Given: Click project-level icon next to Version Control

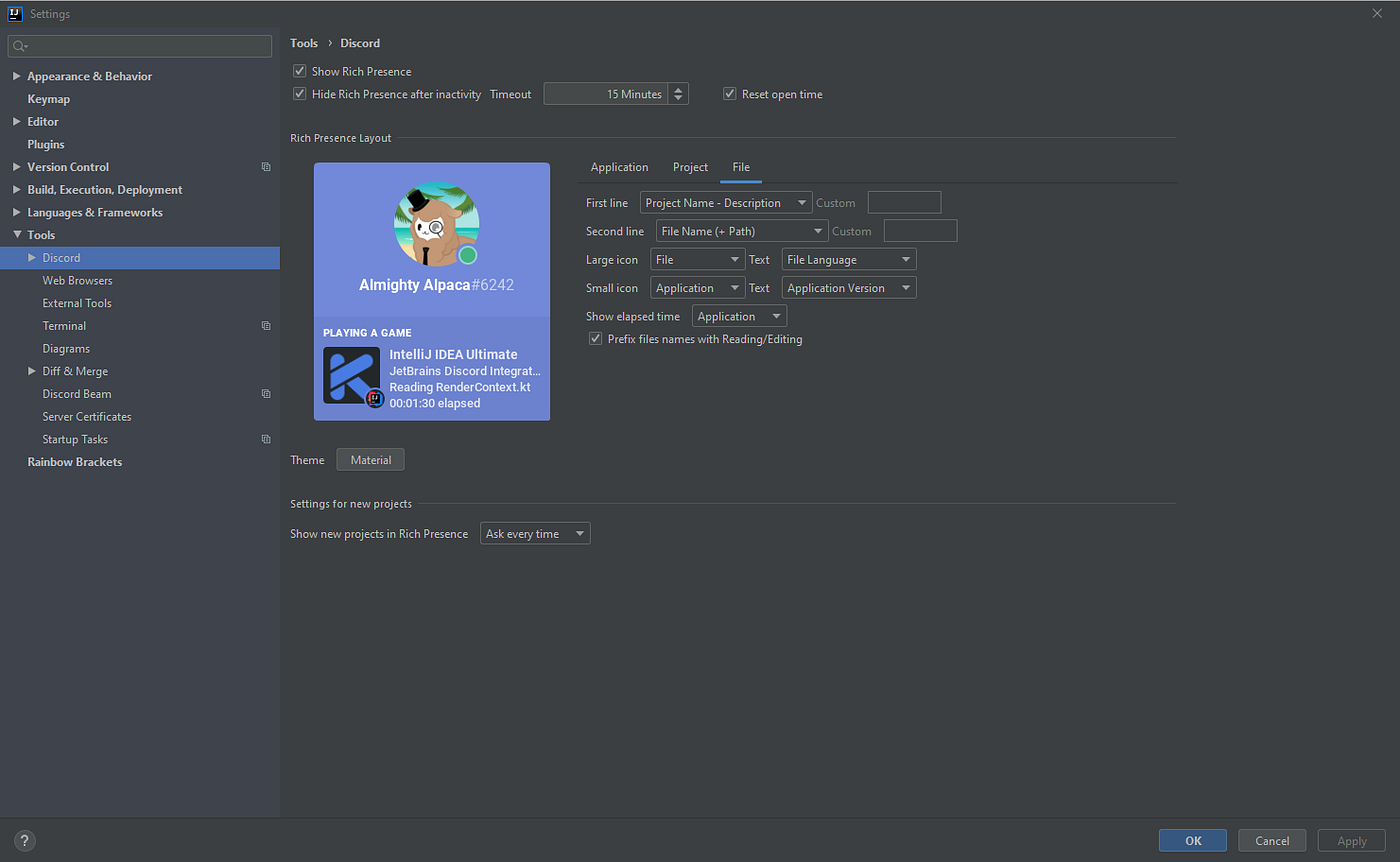Looking at the screenshot, I should coord(266,167).
